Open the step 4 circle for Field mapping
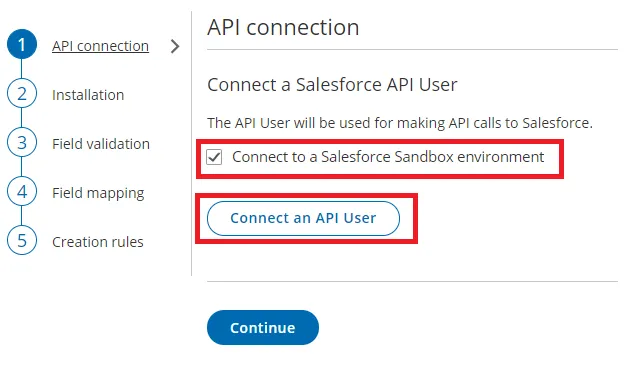The image size is (632, 374). pos(22,191)
